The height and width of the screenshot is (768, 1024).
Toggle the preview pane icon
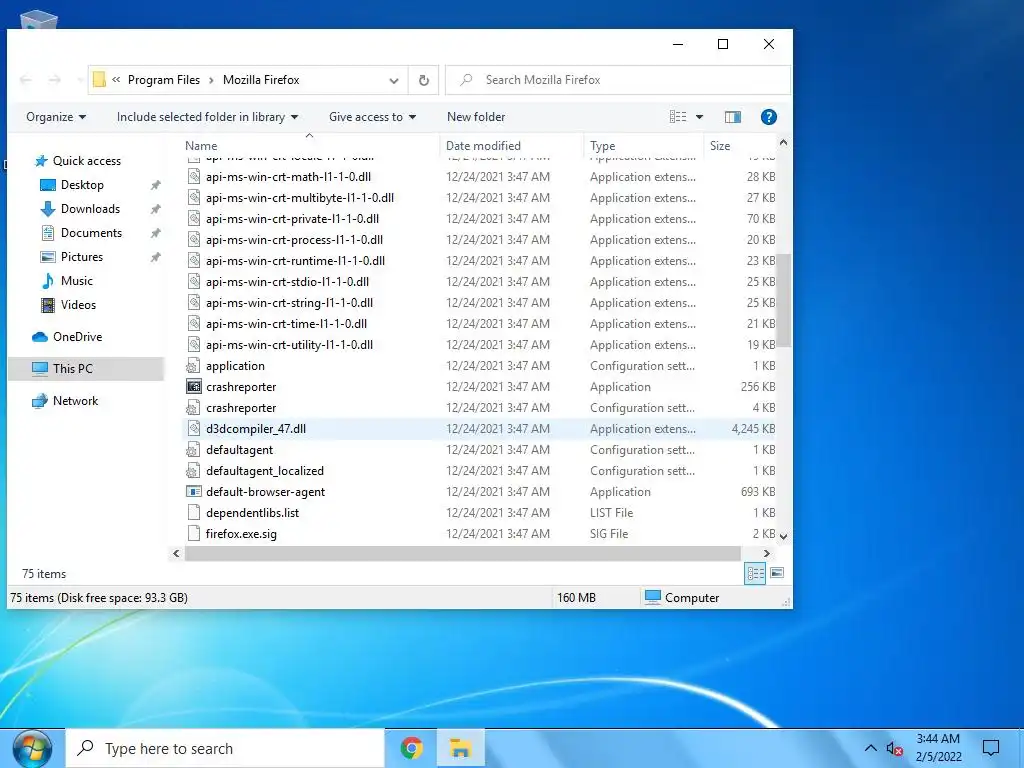[x=733, y=117]
